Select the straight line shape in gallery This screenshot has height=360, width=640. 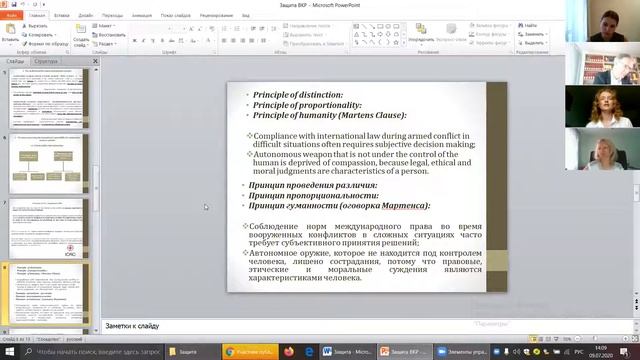(364, 26)
